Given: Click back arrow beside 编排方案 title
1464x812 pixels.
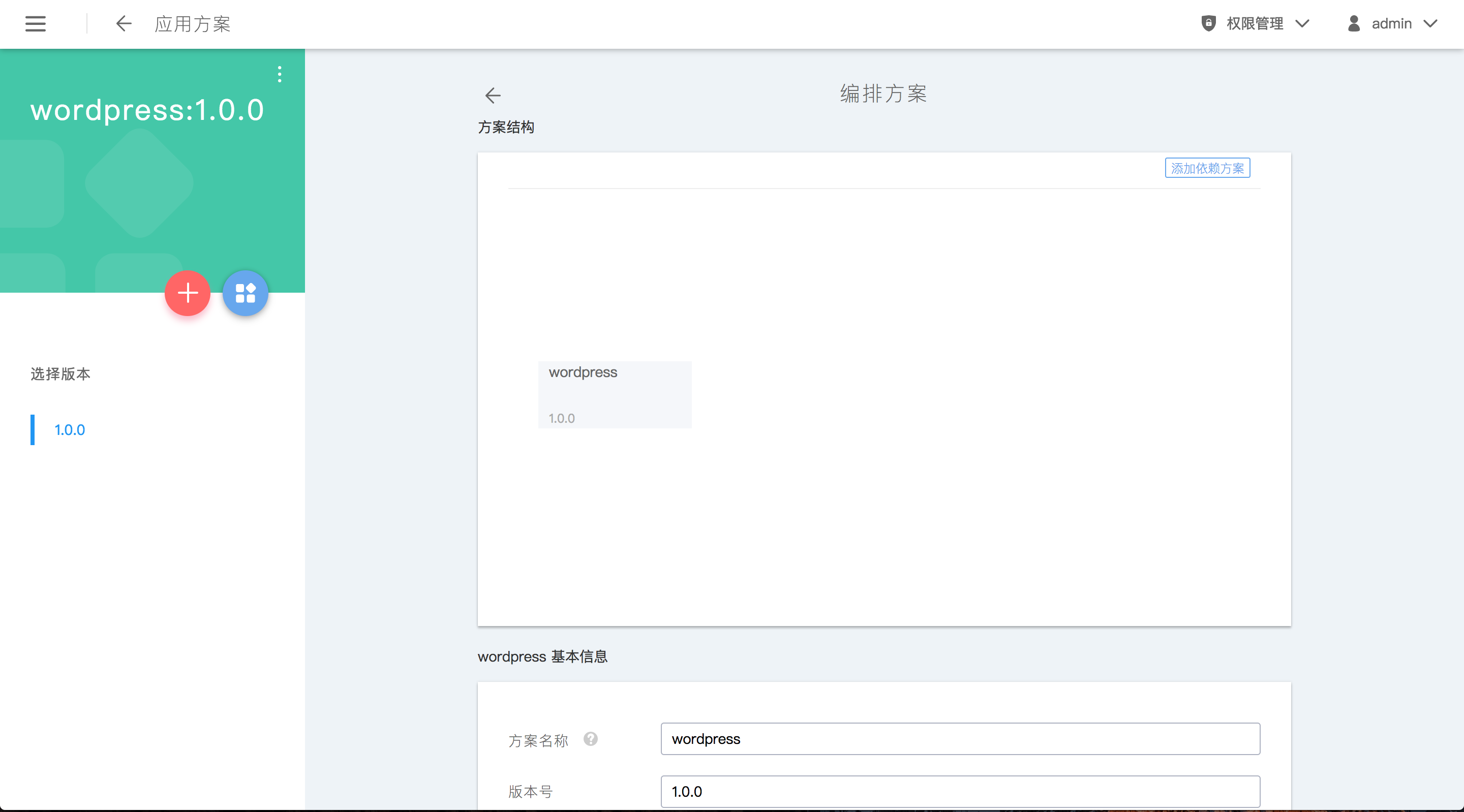Looking at the screenshot, I should point(493,95).
